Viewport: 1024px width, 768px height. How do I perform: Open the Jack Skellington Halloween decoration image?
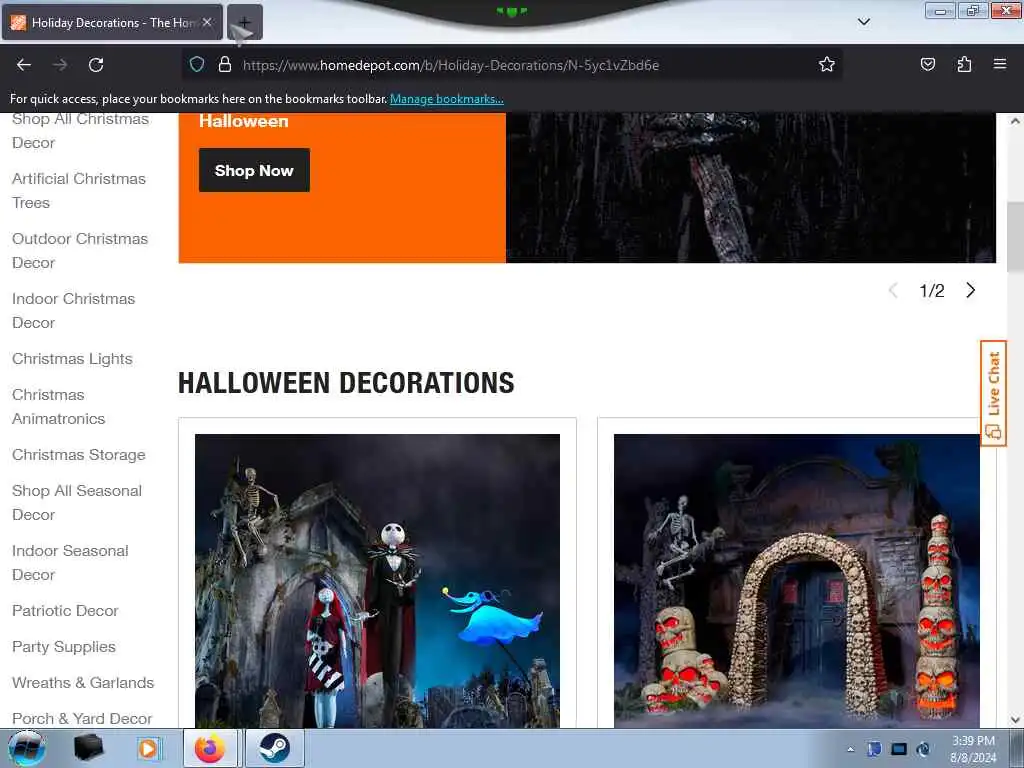click(377, 581)
